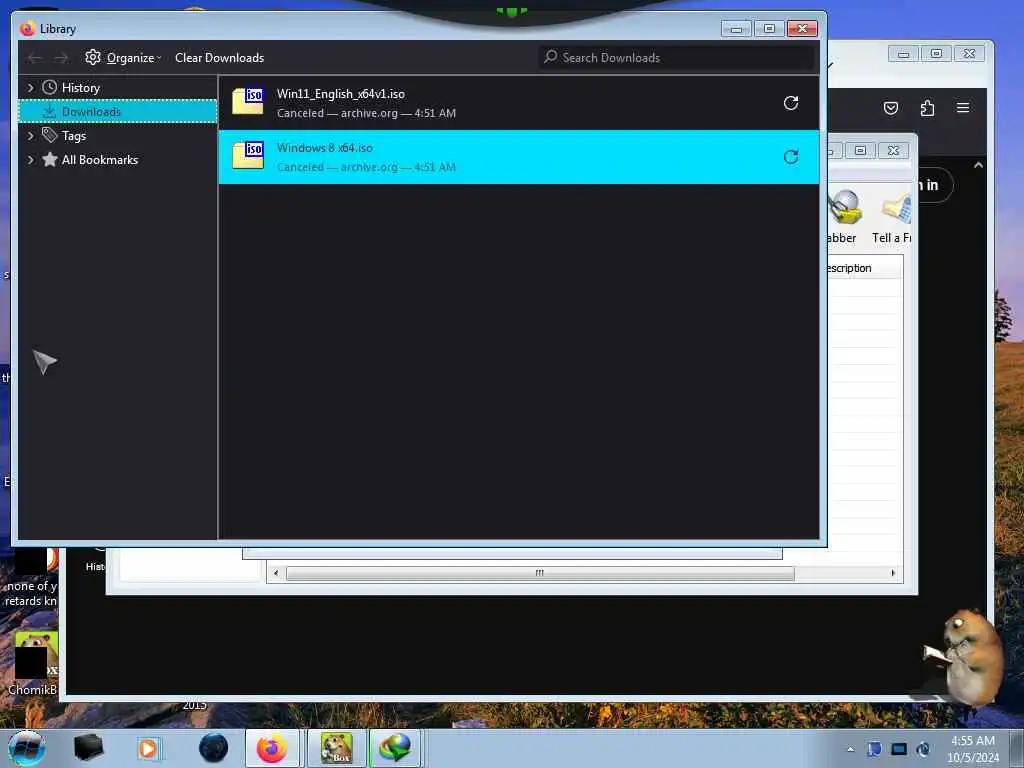The image size is (1024, 768).
Task: Close the Library window
Action: click(803, 29)
